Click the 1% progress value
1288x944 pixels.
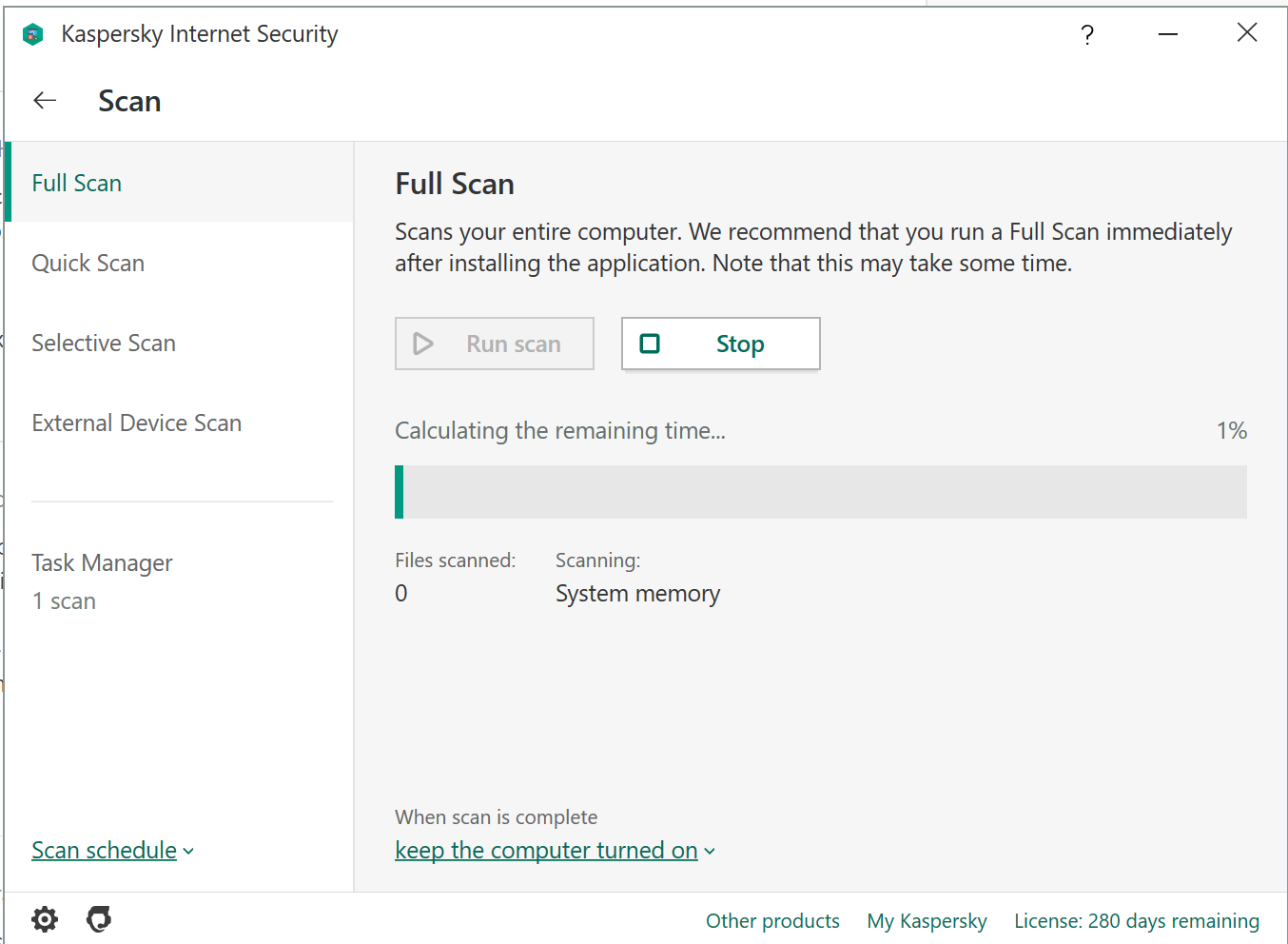1232,431
